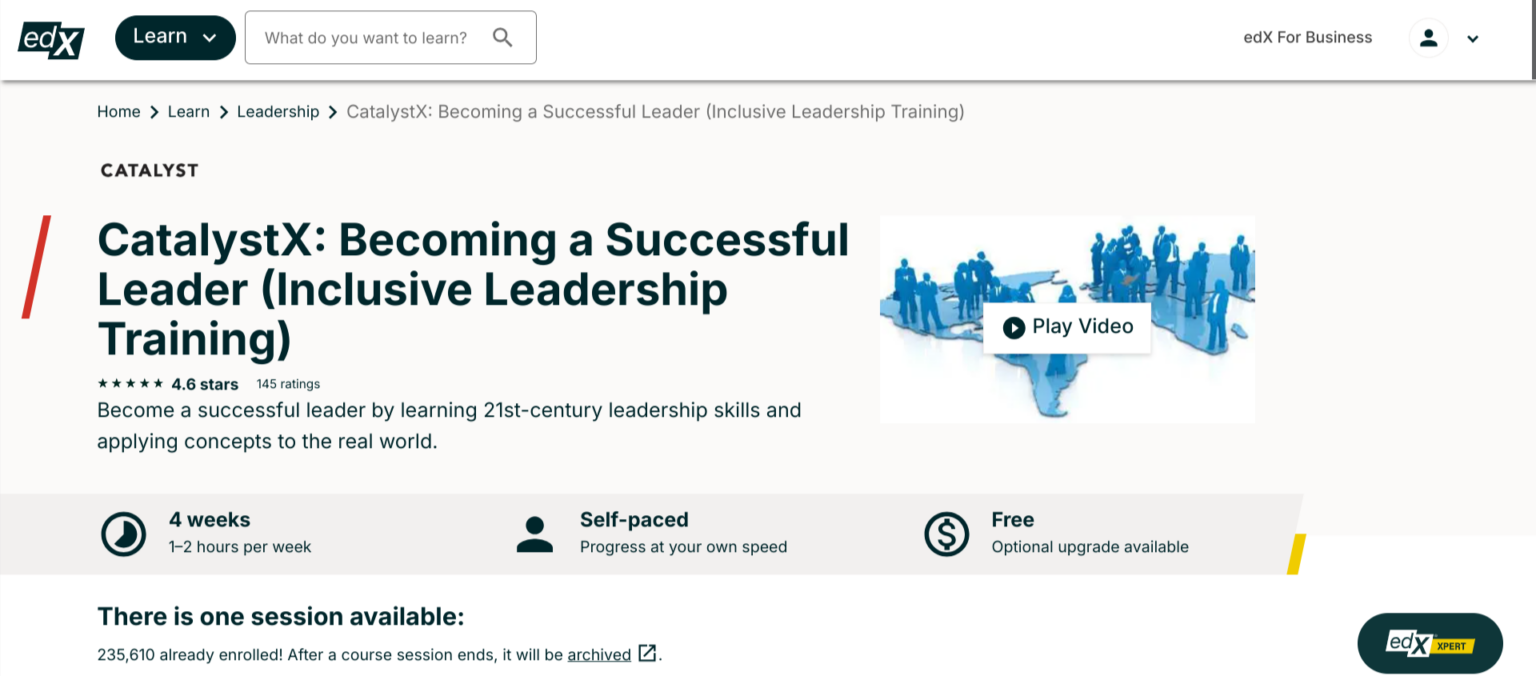Open the user account icon

pyautogui.click(x=1428, y=37)
